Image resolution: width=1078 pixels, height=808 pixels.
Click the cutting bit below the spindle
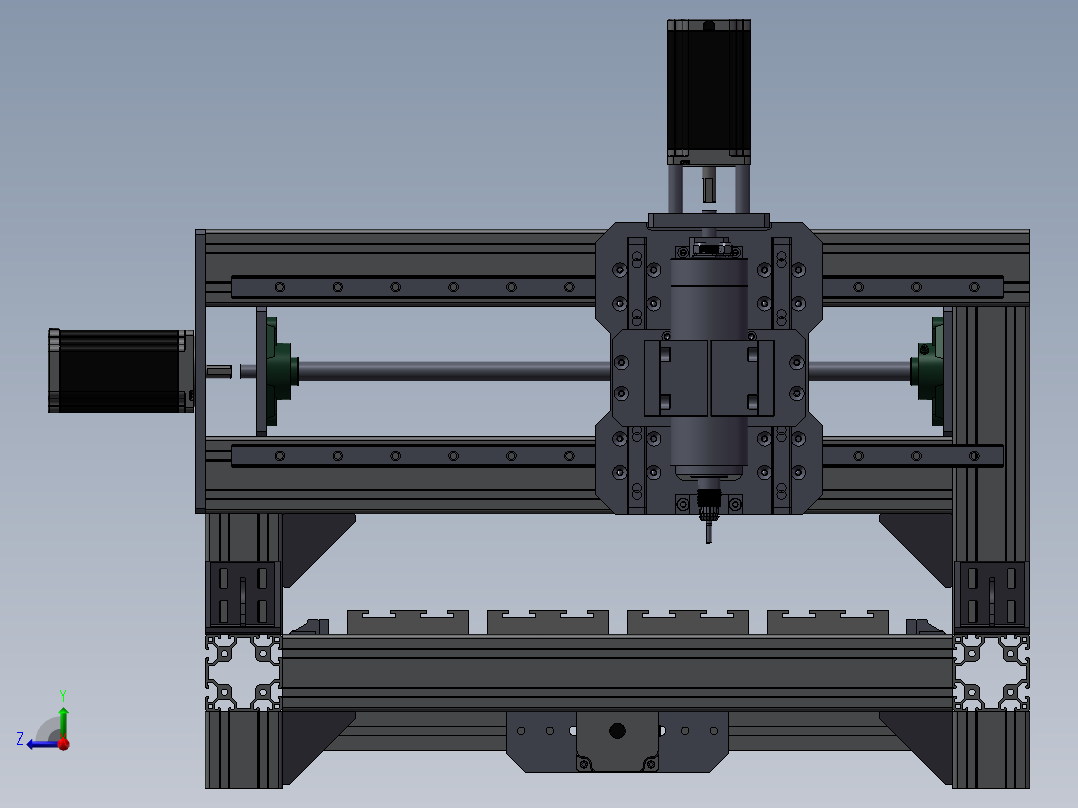point(709,532)
